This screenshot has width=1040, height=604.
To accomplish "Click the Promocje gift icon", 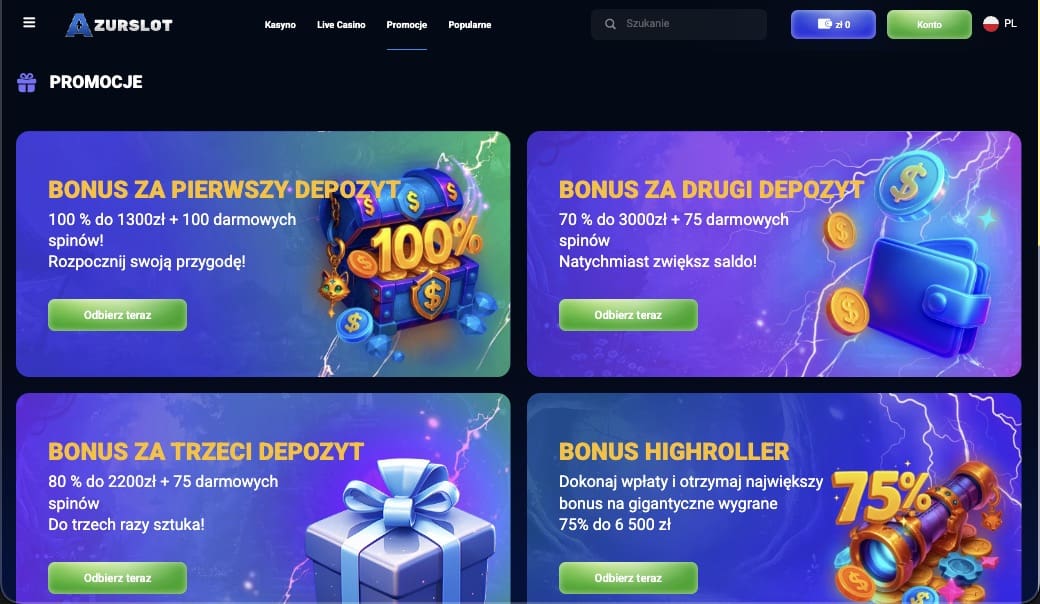I will 27,82.
